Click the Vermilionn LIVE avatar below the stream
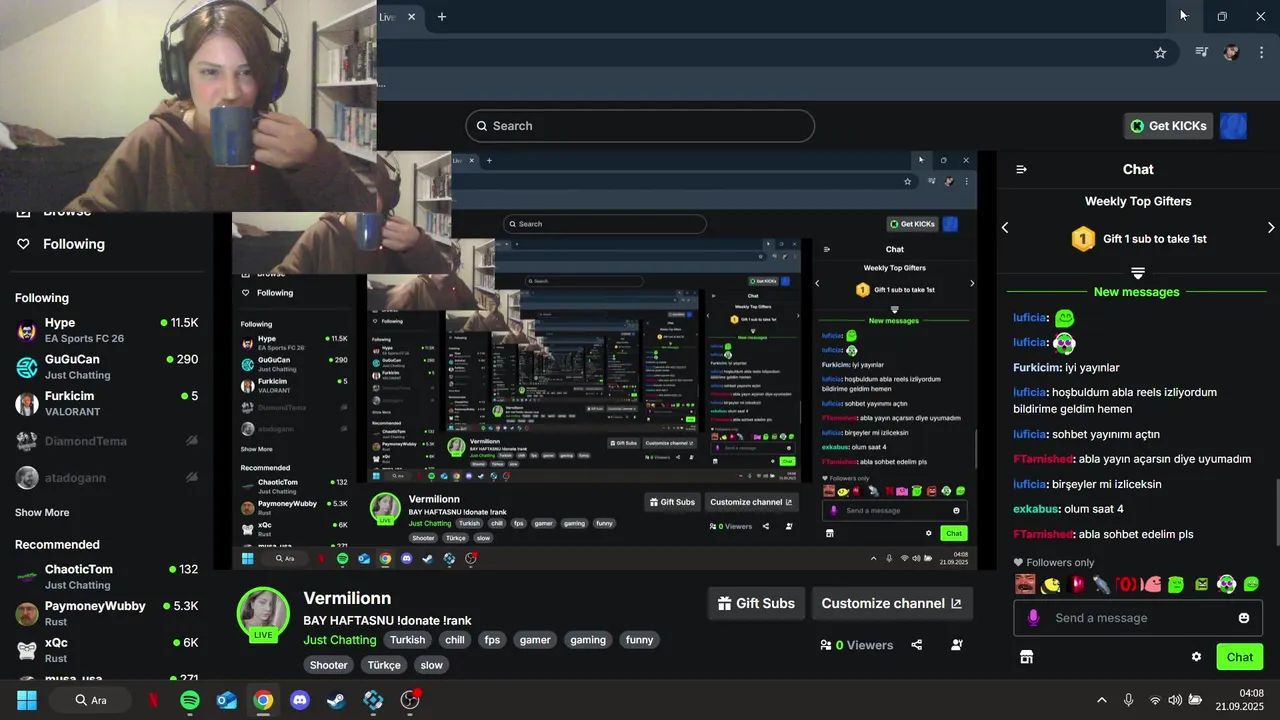 [x=263, y=612]
